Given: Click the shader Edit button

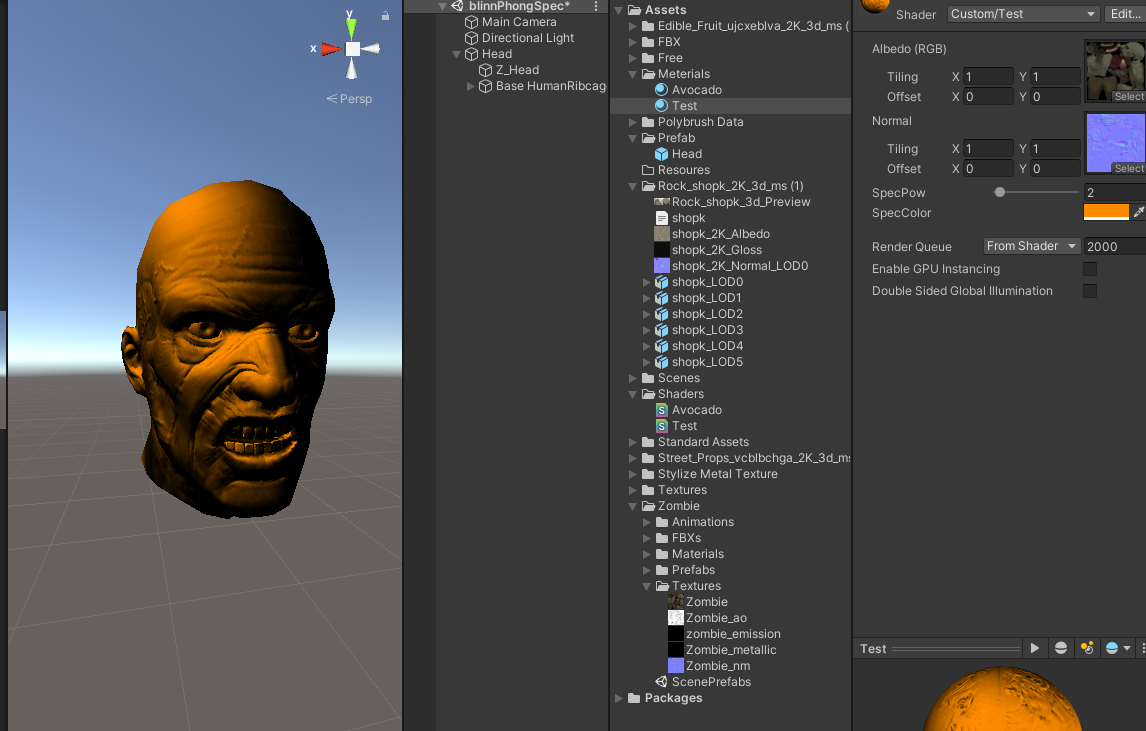Looking at the screenshot, I should pos(1125,14).
